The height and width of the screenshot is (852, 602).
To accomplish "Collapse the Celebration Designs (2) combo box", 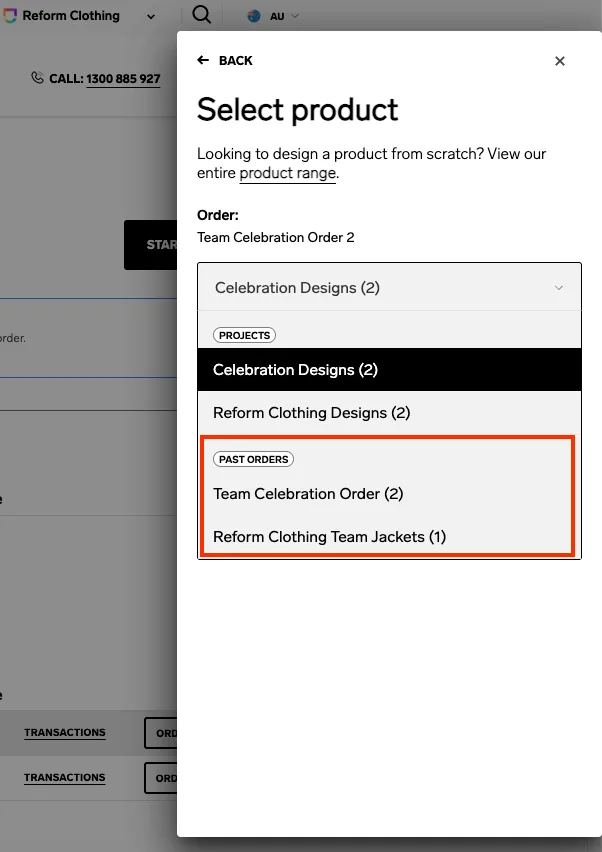I will click(x=390, y=287).
